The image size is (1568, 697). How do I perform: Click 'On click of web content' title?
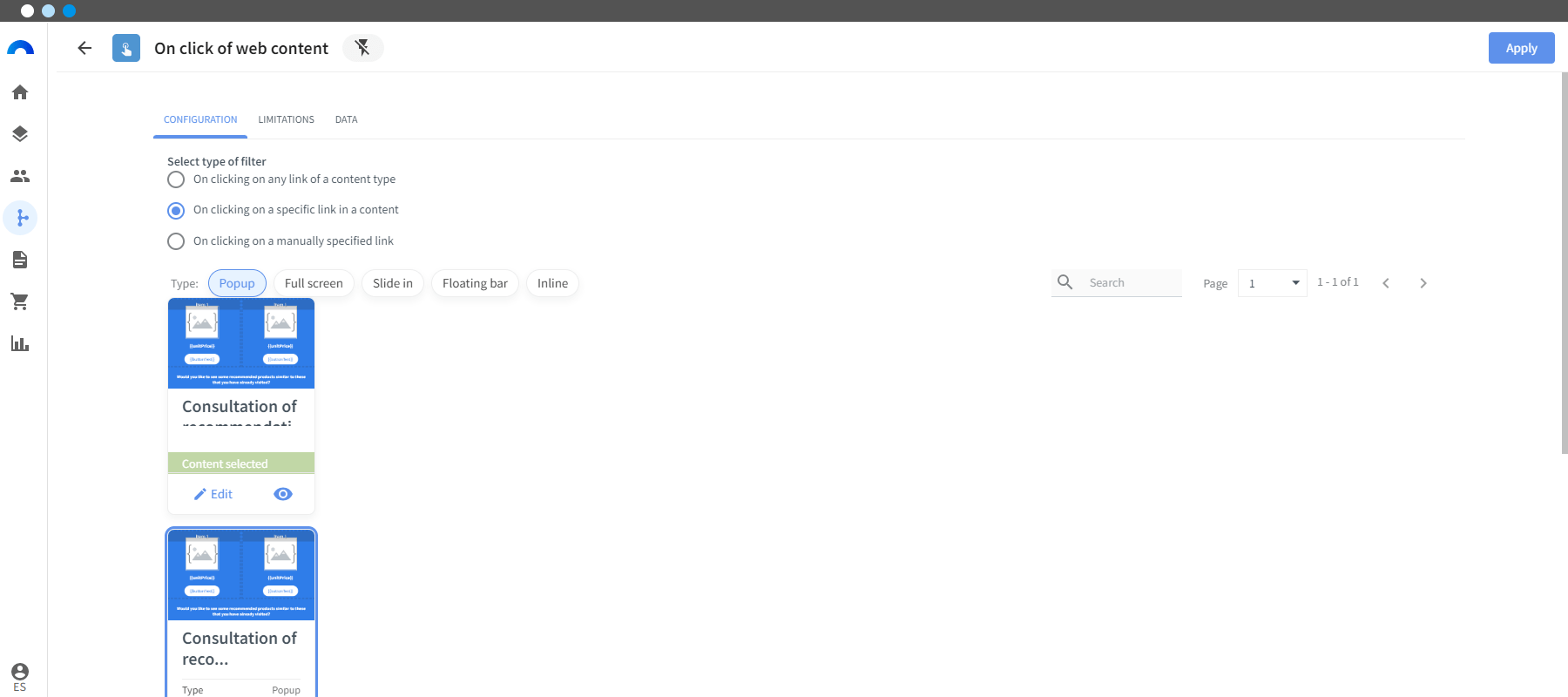241,49
